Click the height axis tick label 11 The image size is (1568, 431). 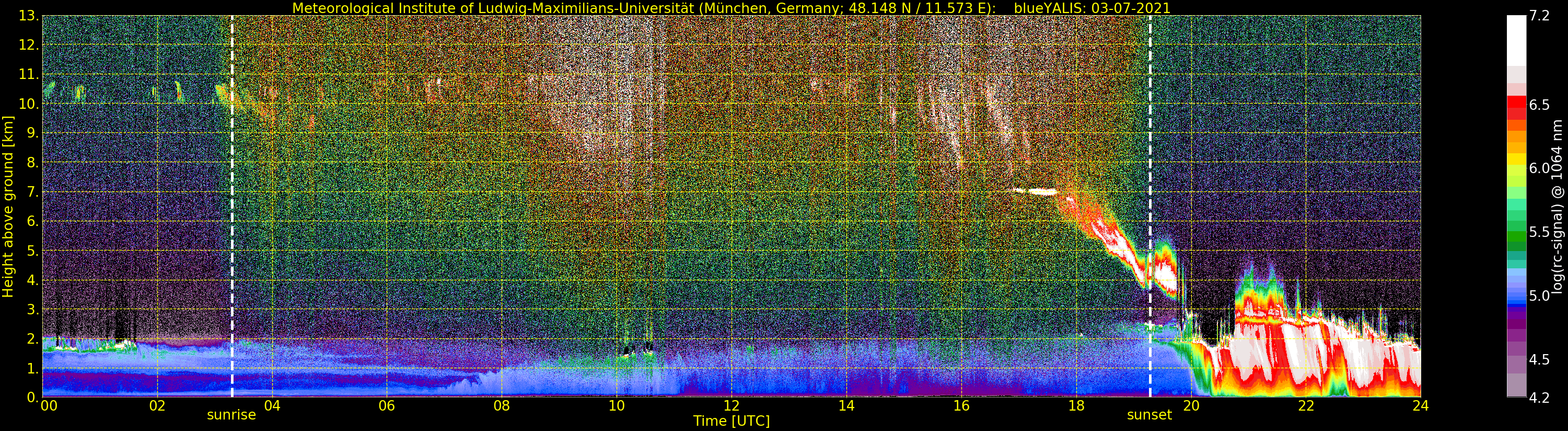click(x=30, y=74)
